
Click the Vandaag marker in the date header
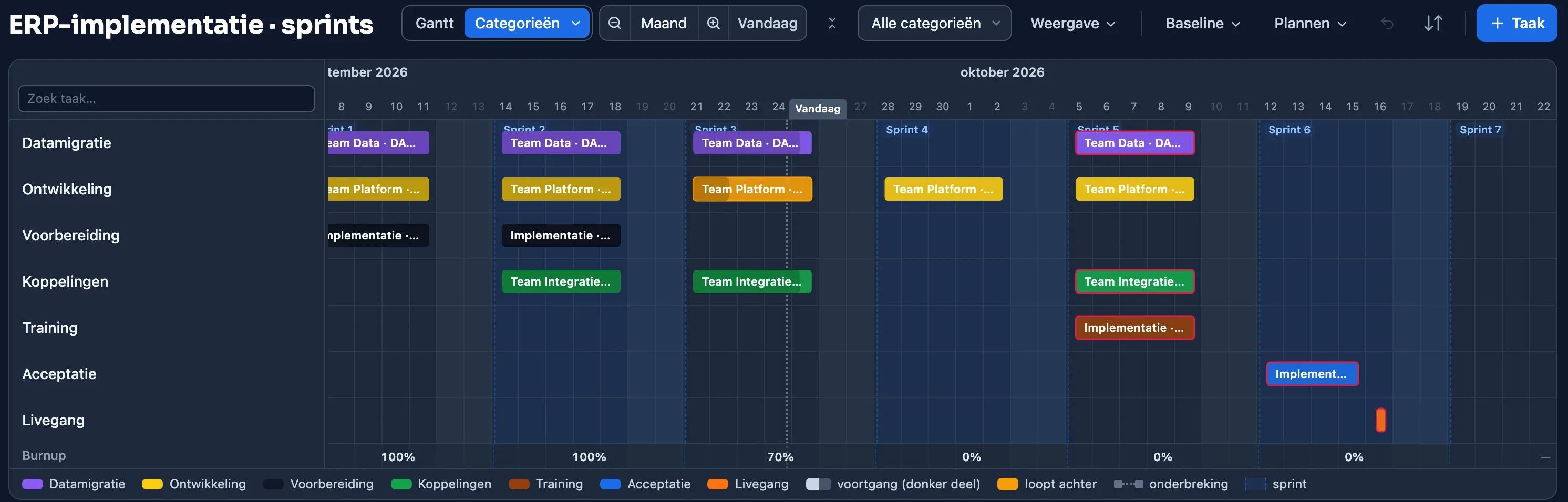click(x=818, y=108)
